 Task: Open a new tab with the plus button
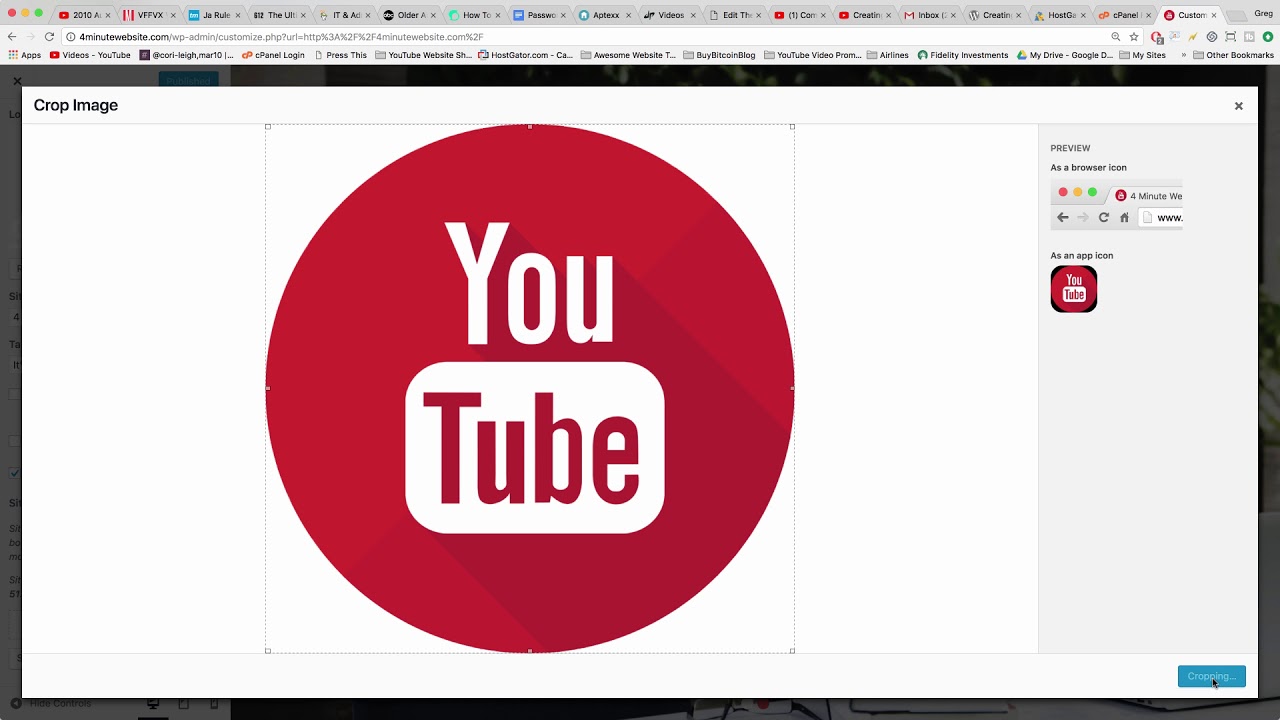coord(1237,15)
